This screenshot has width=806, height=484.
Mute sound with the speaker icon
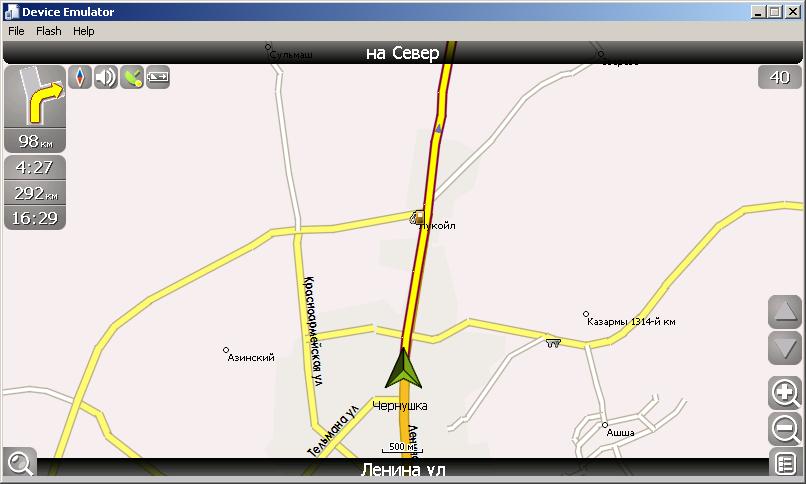click(106, 77)
